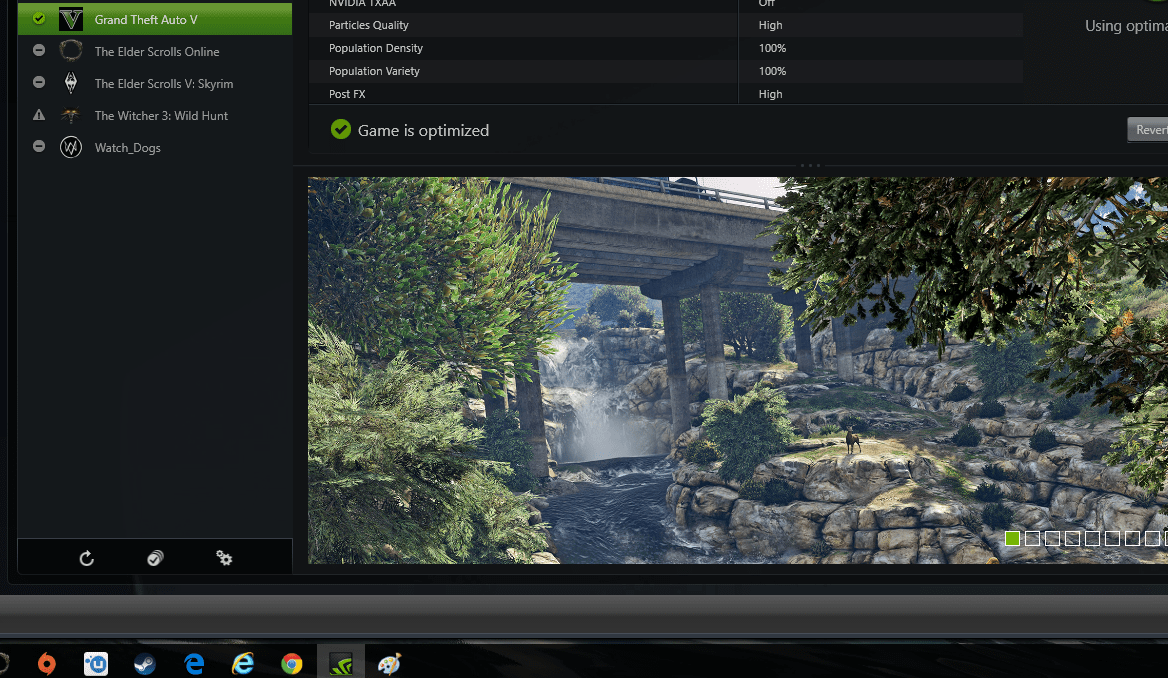
Task: Click the Population Variety setting label
Action: click(374, 71)
